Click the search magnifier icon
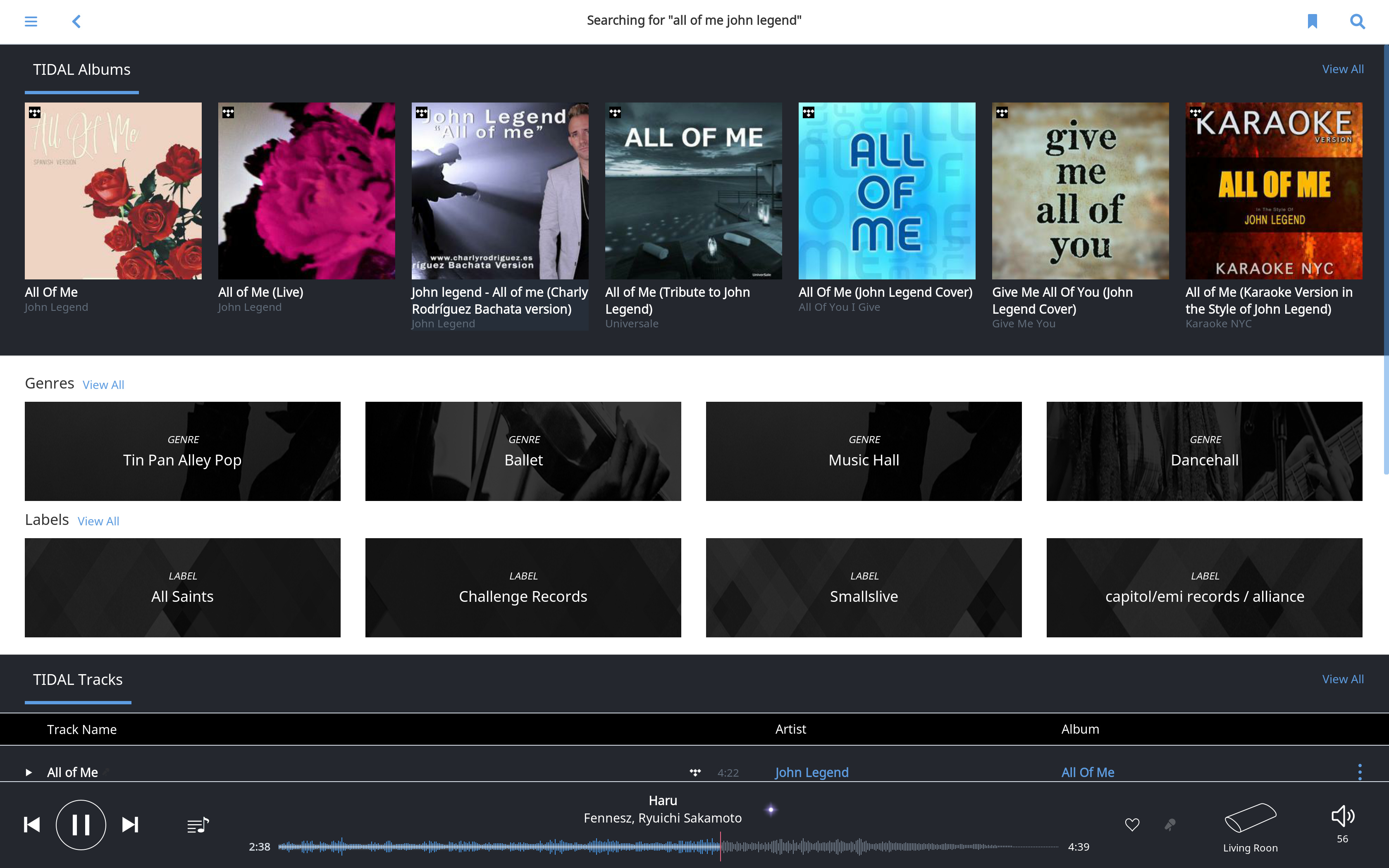Screen dimensions: 1389x868 click(1357, 21)
